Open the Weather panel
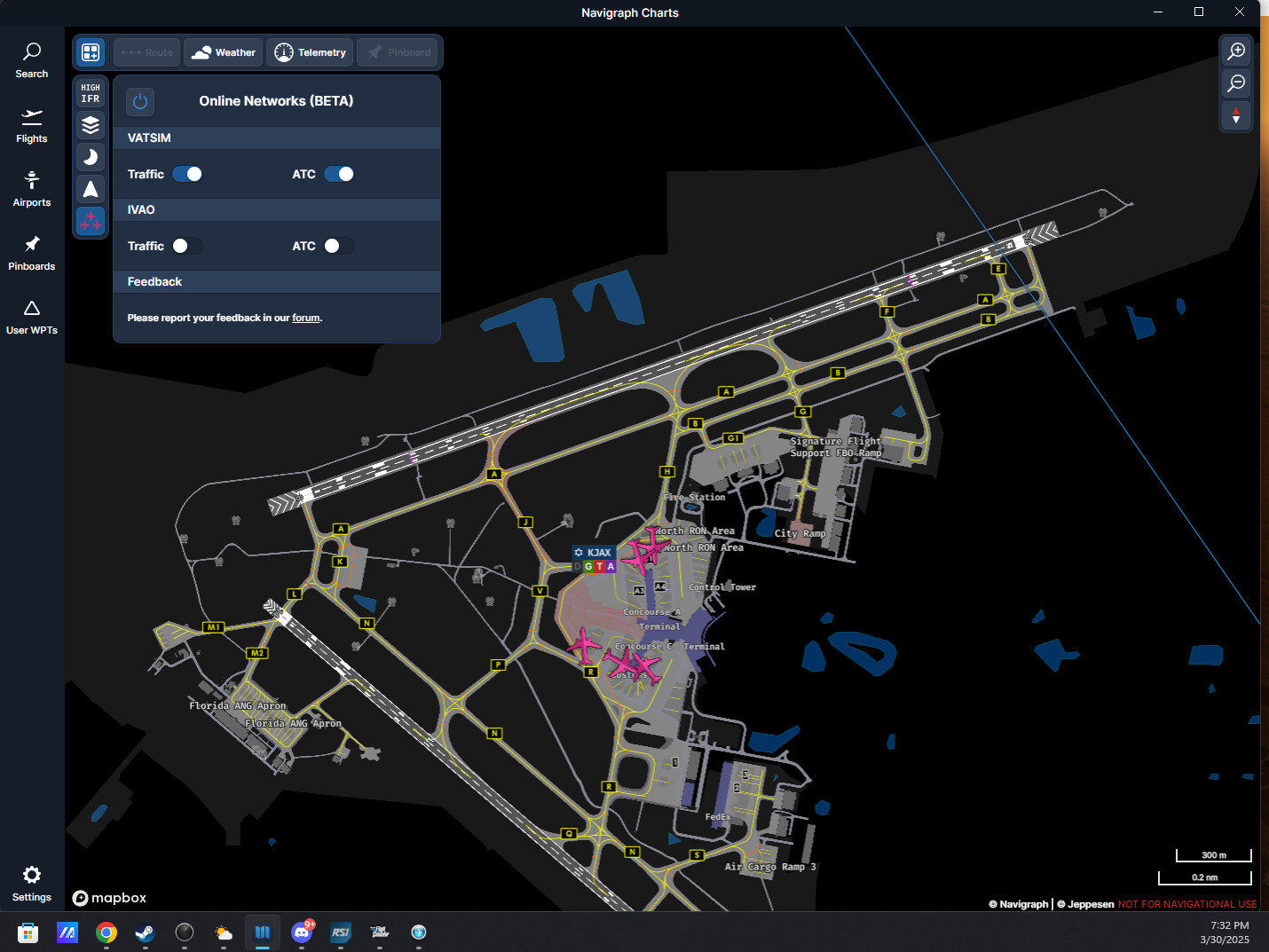The width and height of the screenshot is (1269, 952). point(224,52)
